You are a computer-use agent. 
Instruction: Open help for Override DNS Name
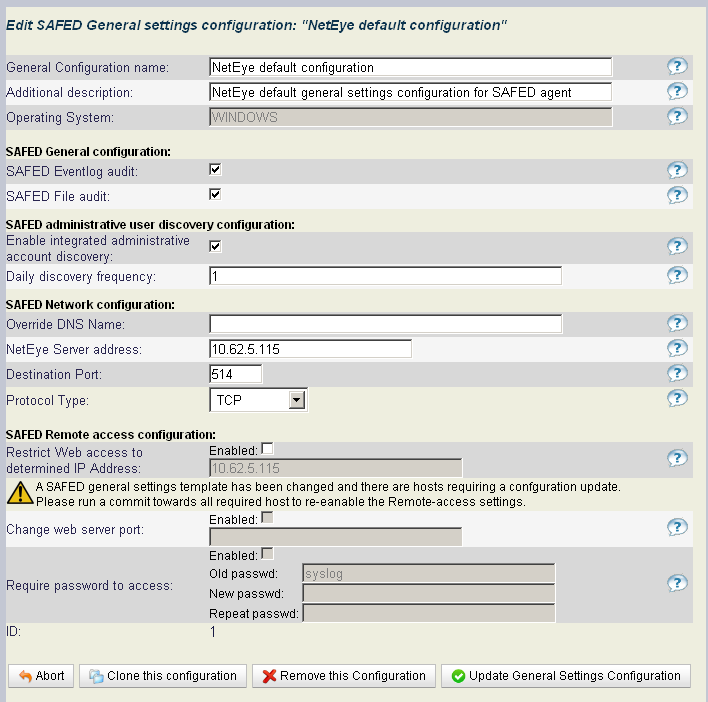tap(677, 323)
